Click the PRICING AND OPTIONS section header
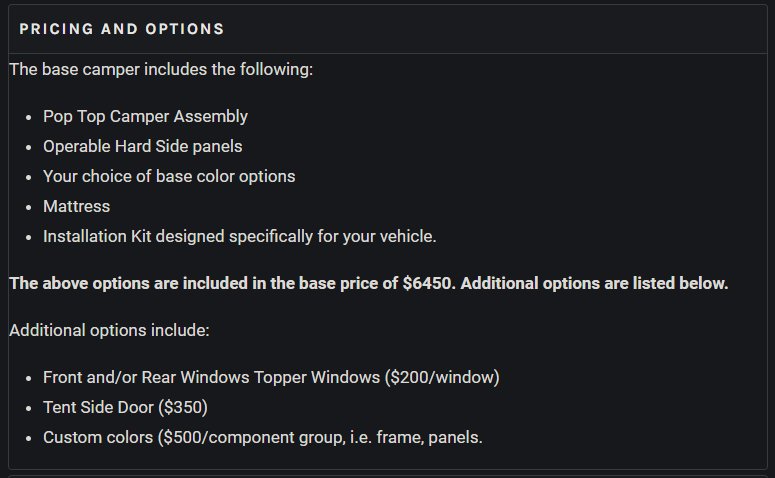The image size is (775, 478). 122,29
